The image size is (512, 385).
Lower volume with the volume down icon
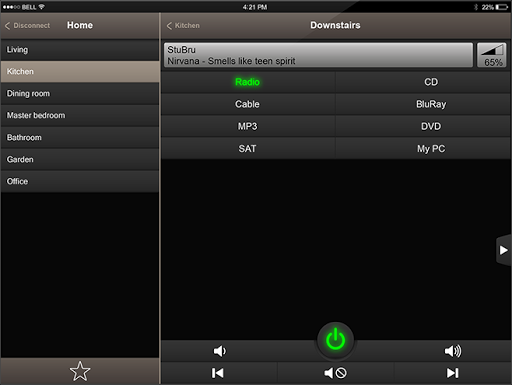[220, 351]
